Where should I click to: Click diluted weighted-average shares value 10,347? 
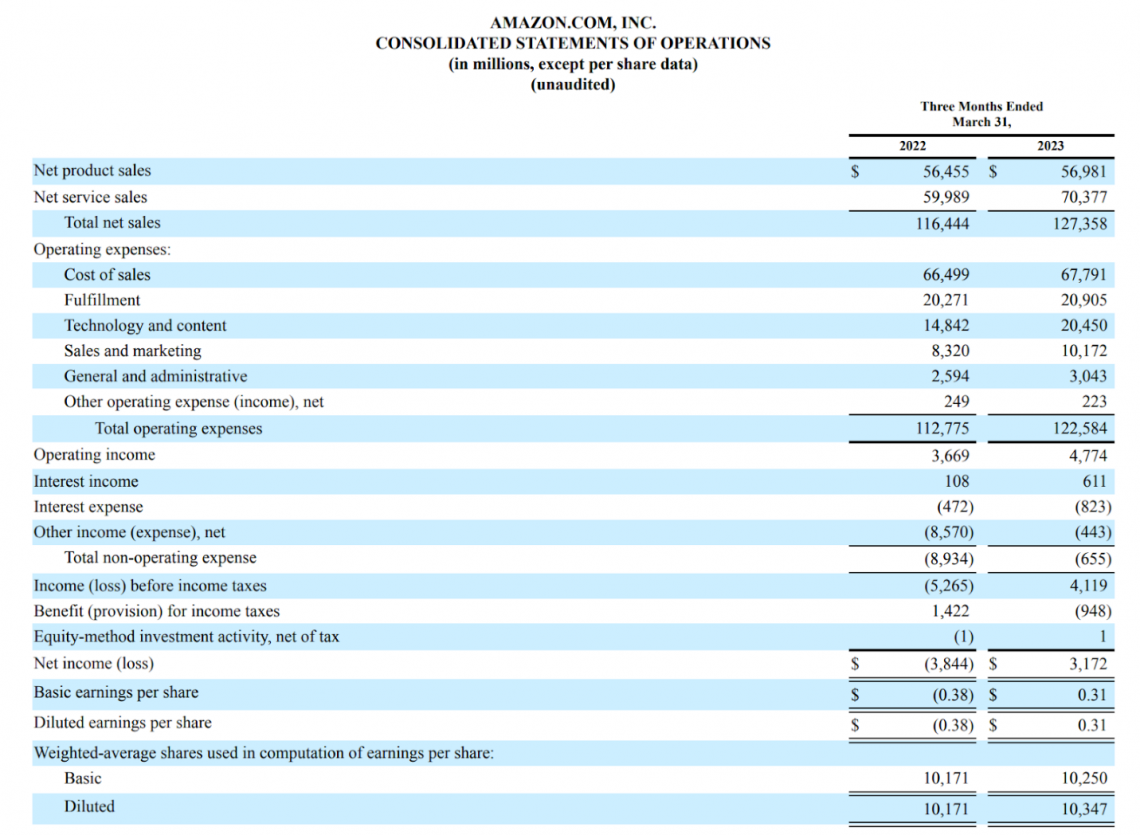tap(1084, 810)
